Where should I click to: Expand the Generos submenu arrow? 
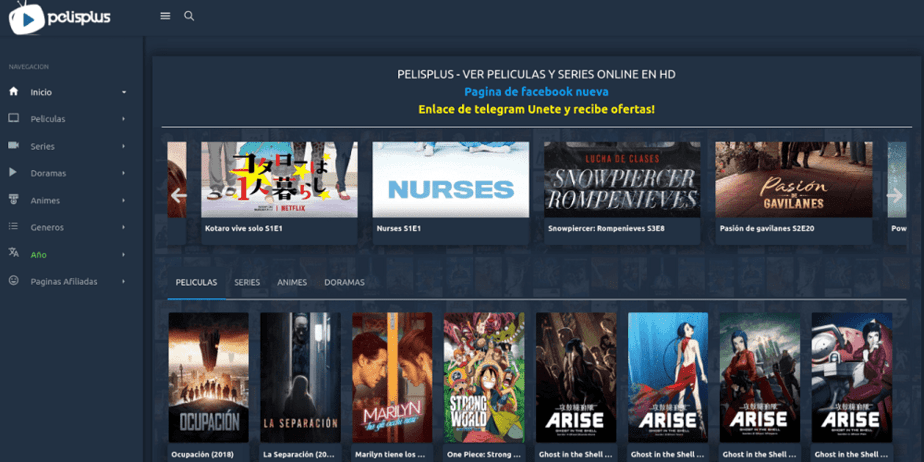click(124, 227)
